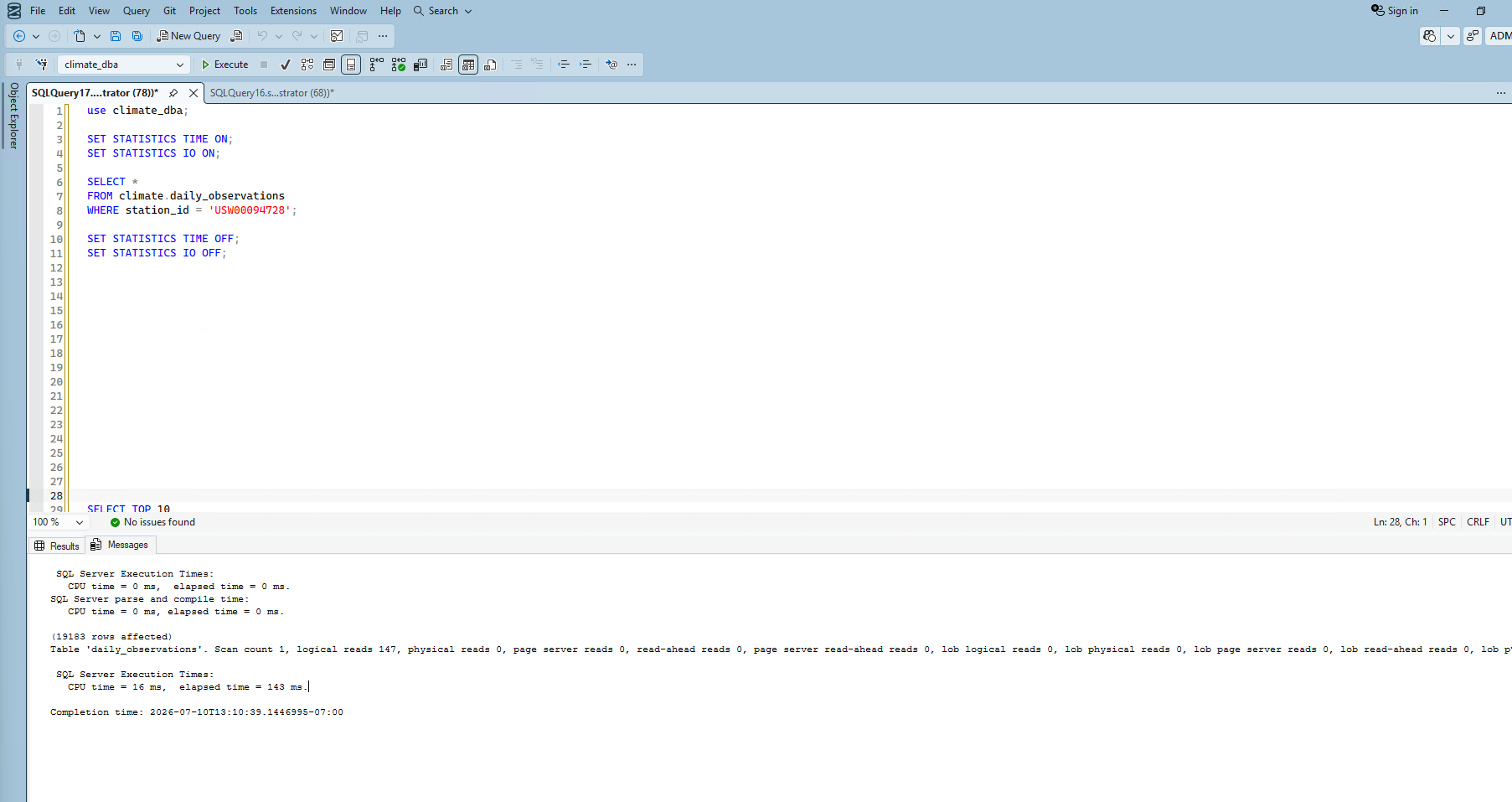This screenshot has height=802, width=1512.
Task: Click the Search box in the title bar
Action: [443, 11]
